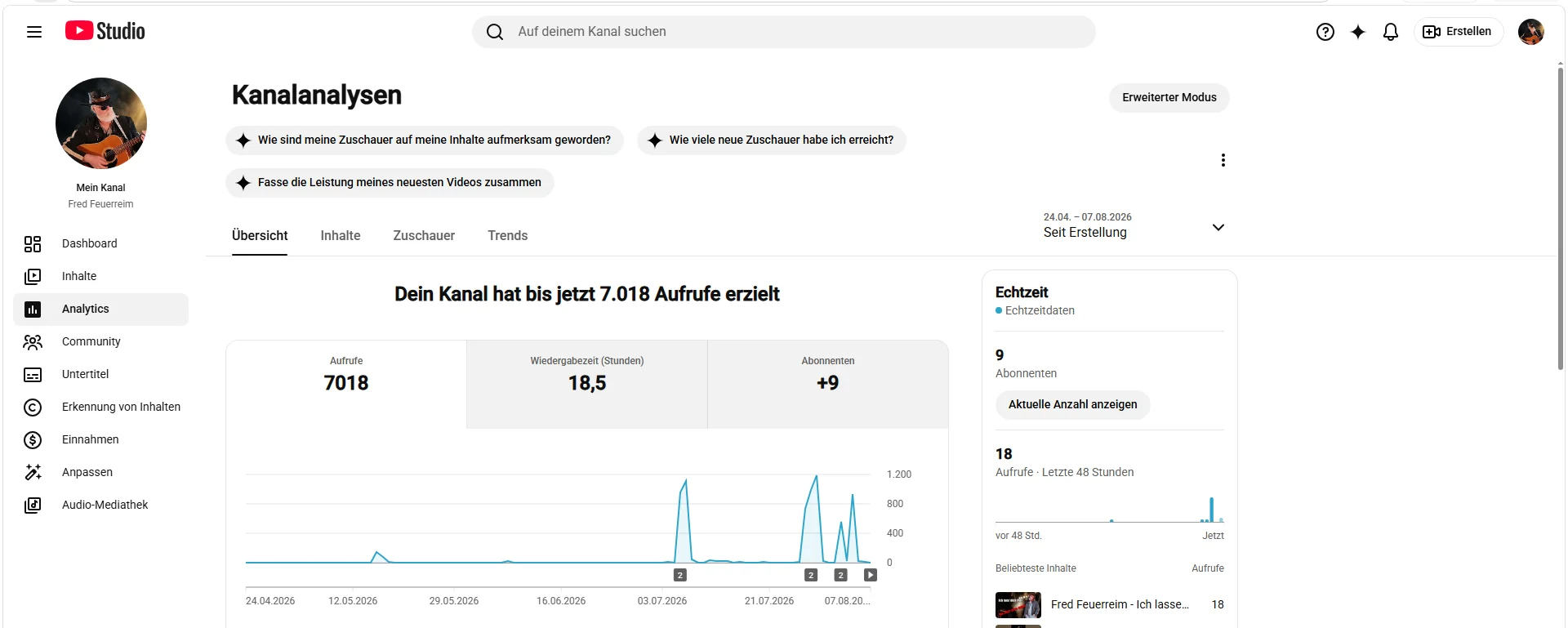Click the Audio-Mediathek sidebar icon
Screen dimensions: 1568x628
click(33, 506)
